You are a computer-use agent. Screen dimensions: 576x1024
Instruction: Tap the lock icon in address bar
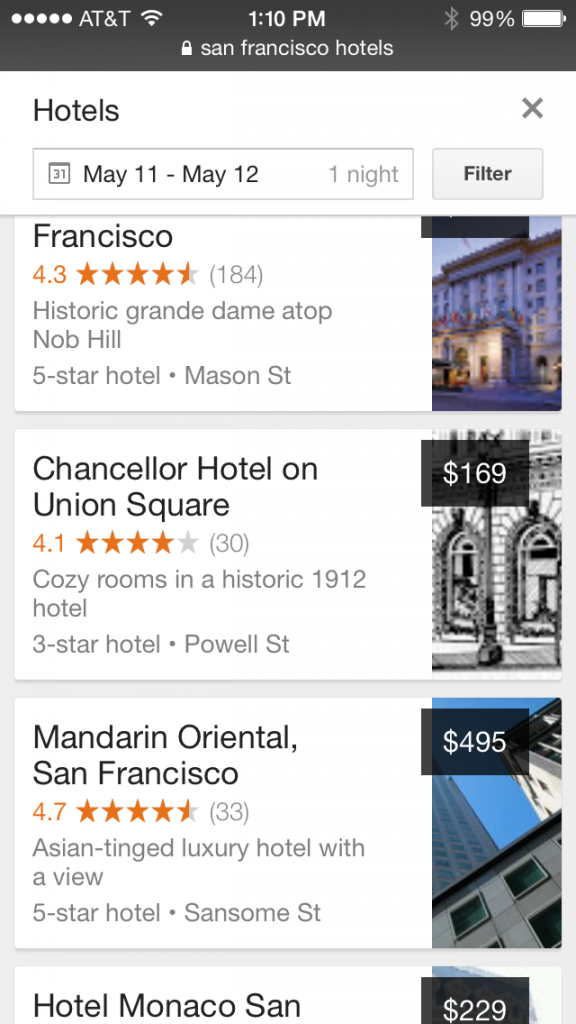(187, 48)
